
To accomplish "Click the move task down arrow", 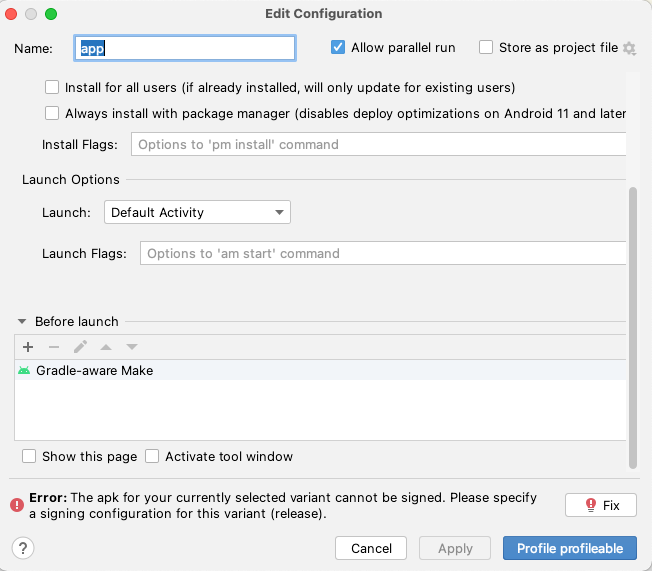I will click(x=131, y=347).
